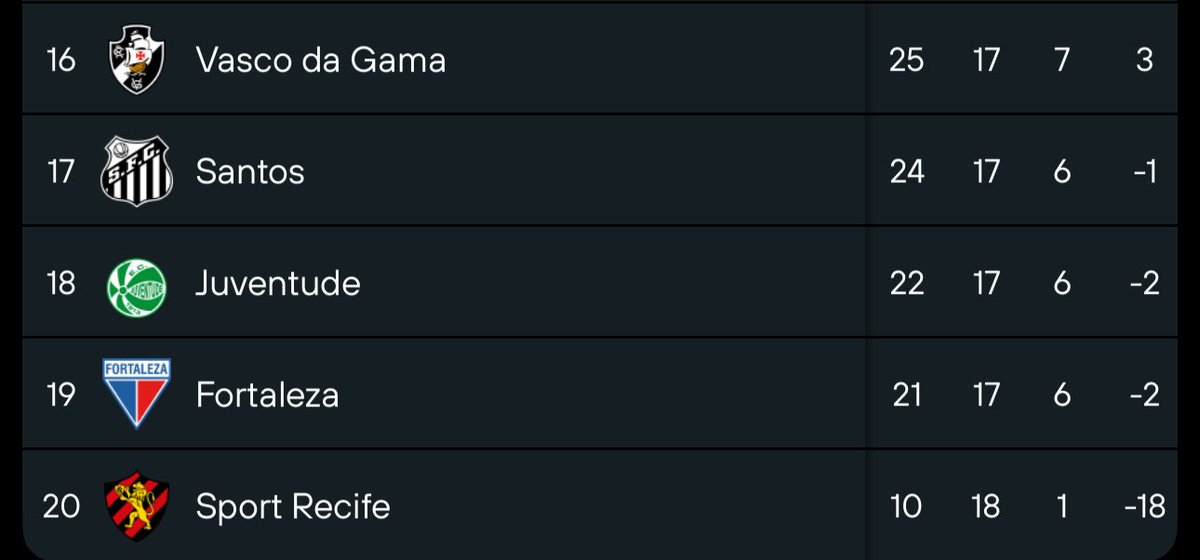The image size is (1200, 560).
Task: Open the Santos team name
Action: click(250, 172)
